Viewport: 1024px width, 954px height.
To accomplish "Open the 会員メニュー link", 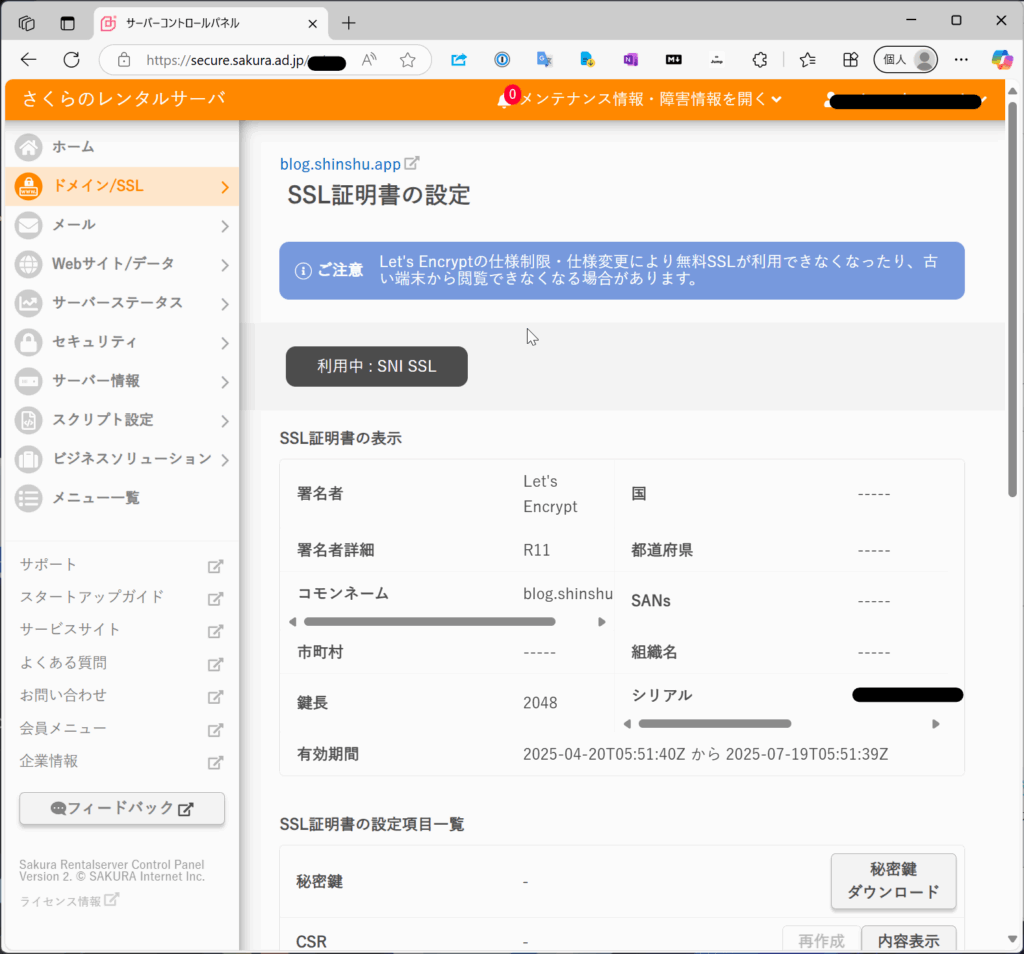I will click(121, 729).
